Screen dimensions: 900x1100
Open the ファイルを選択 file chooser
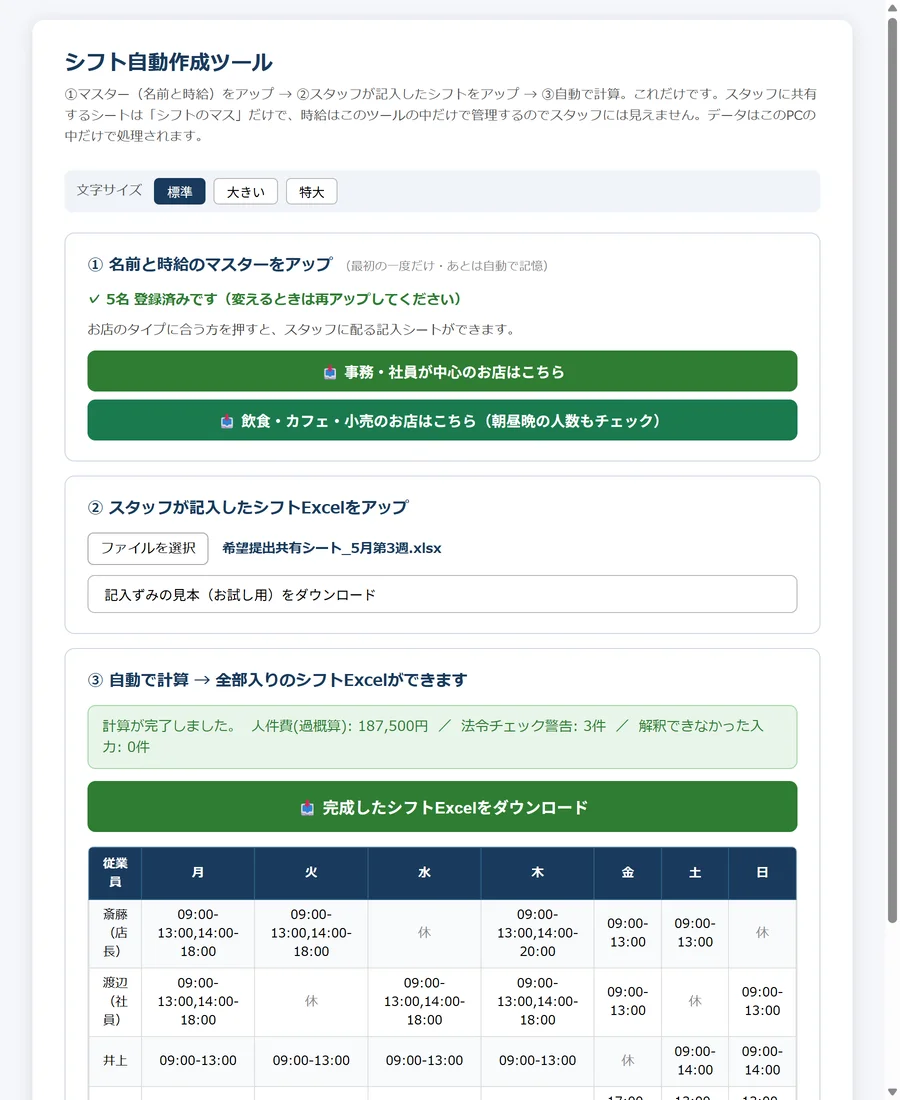coord(148,549)
